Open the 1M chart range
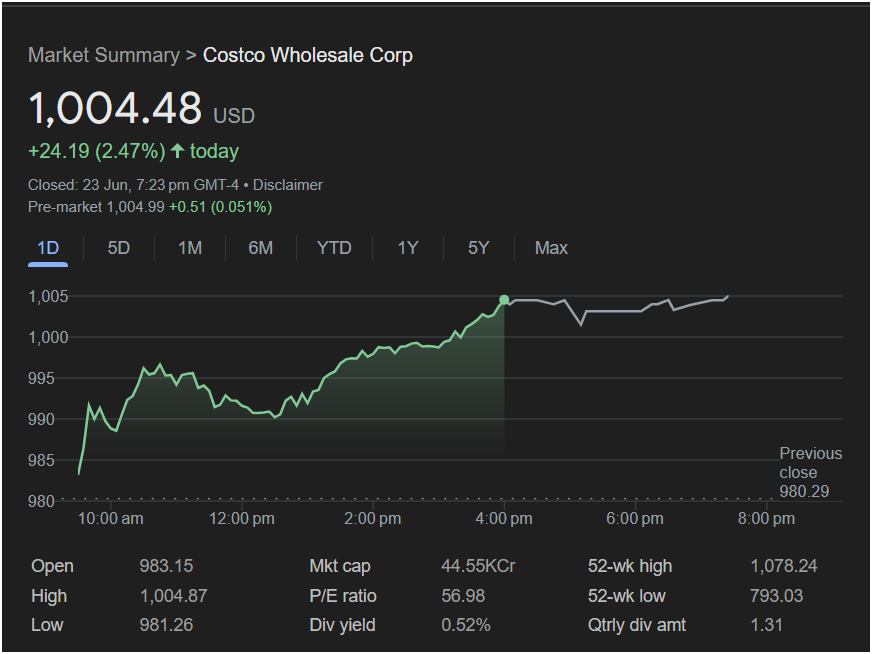The width and height of the screenshot is (872, 654). (x=190, y=248)
